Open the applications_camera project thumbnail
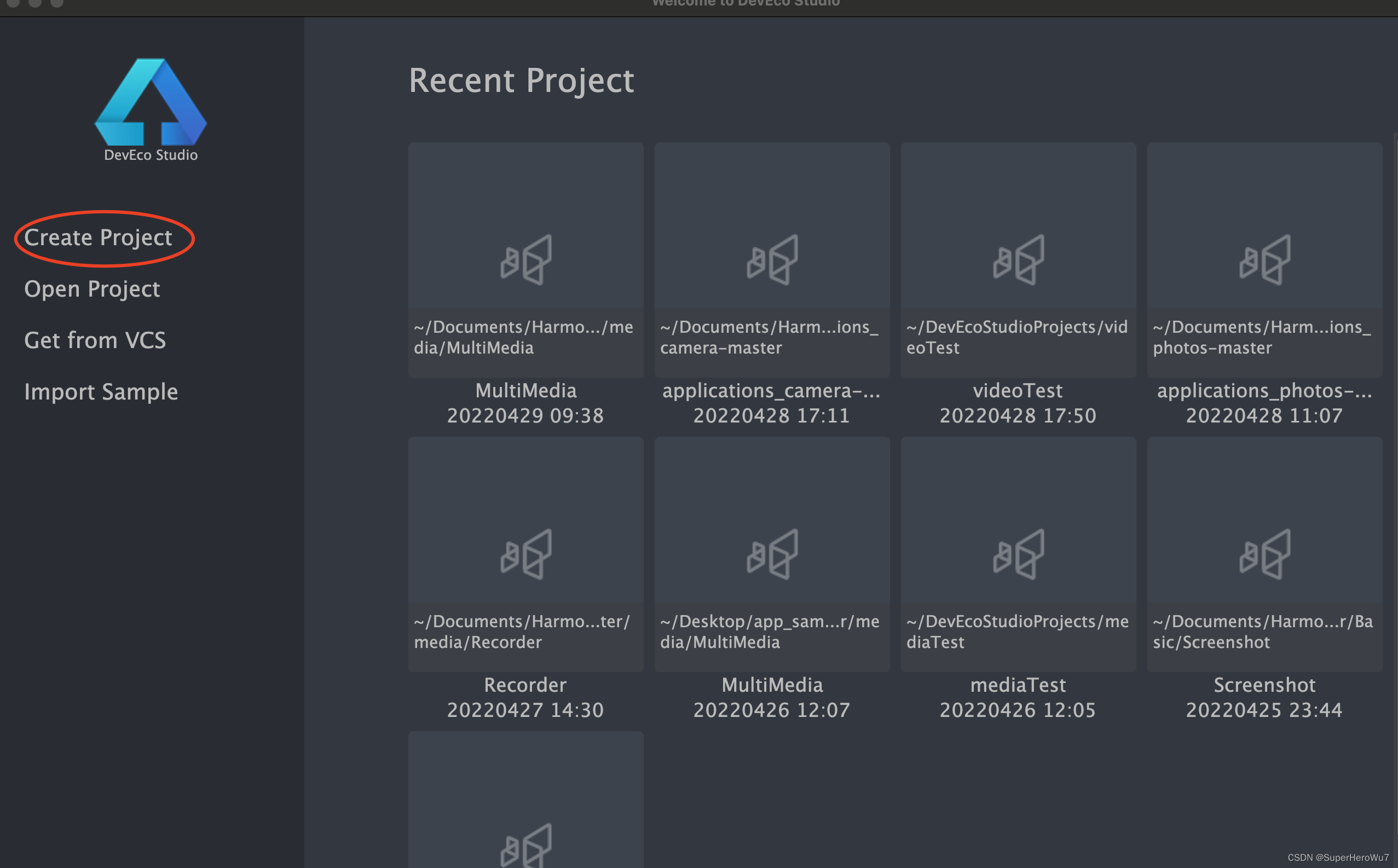The width and height of the screenshot is (1398, 868). [772, 259]
